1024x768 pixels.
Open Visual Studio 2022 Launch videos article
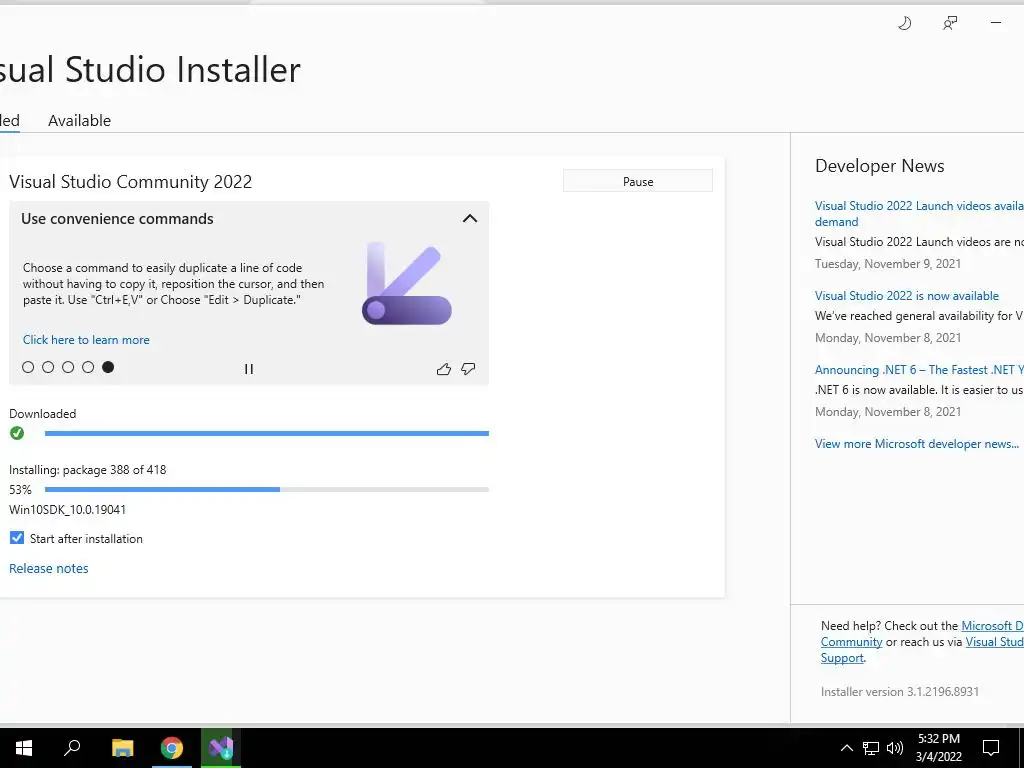[x=919, y=214]
